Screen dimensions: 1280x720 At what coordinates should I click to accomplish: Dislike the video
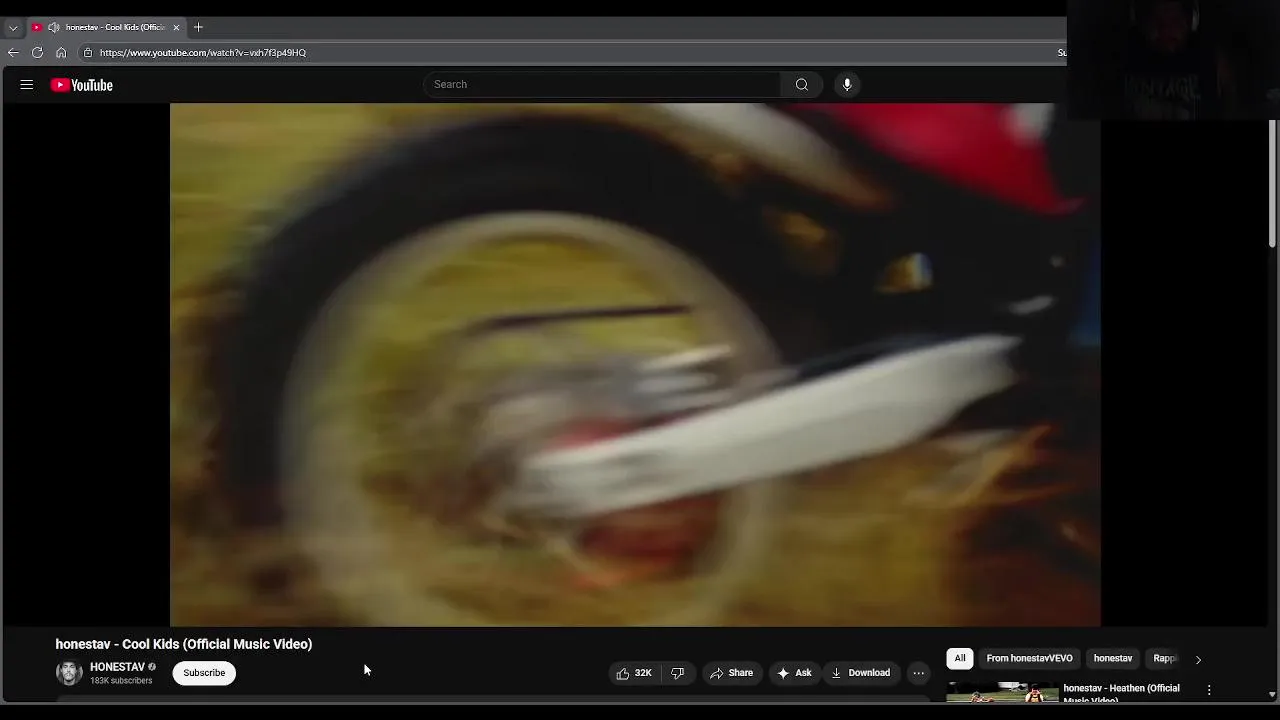pos(677,673)
